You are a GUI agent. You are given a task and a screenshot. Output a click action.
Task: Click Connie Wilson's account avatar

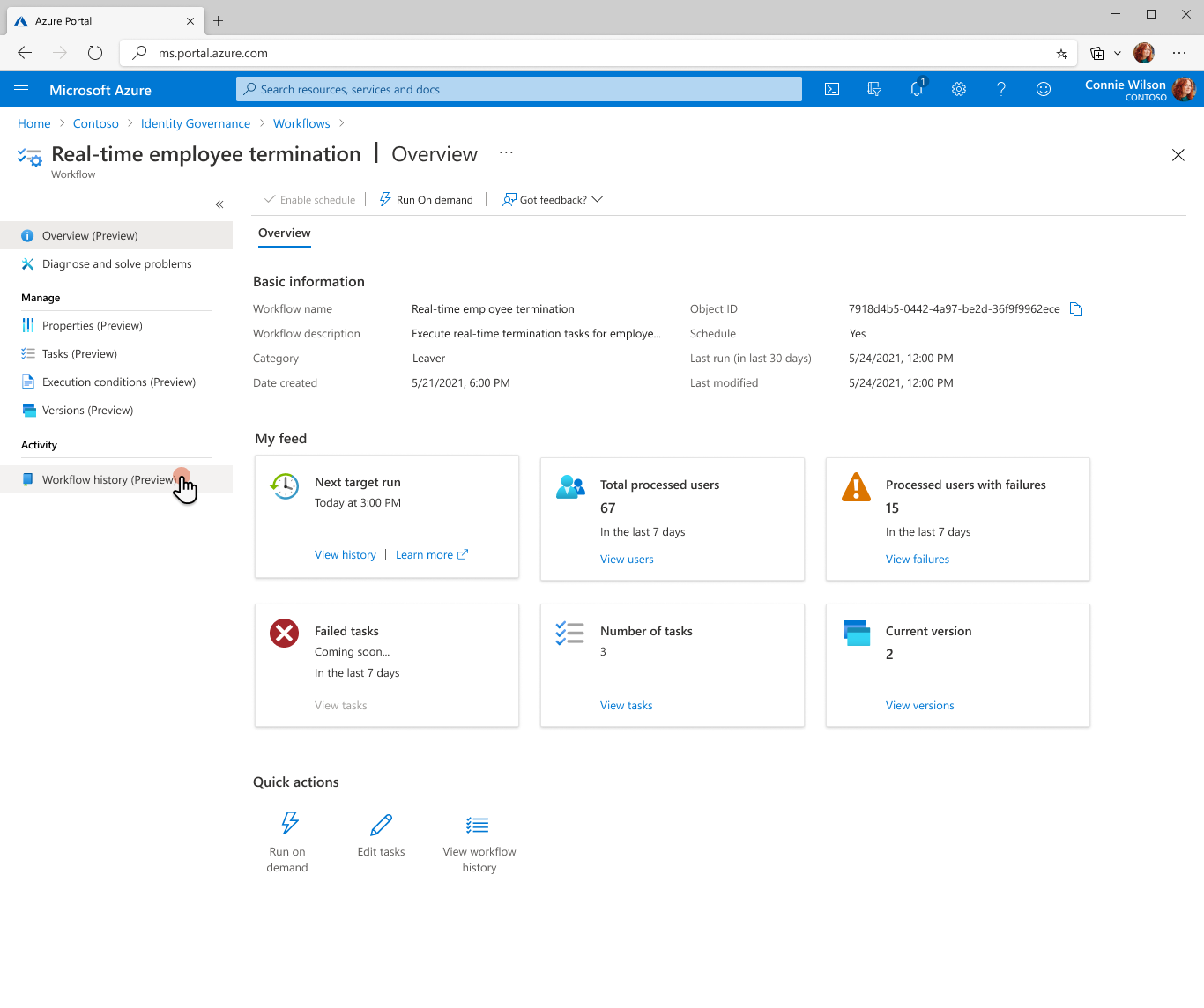point(1184,89)
